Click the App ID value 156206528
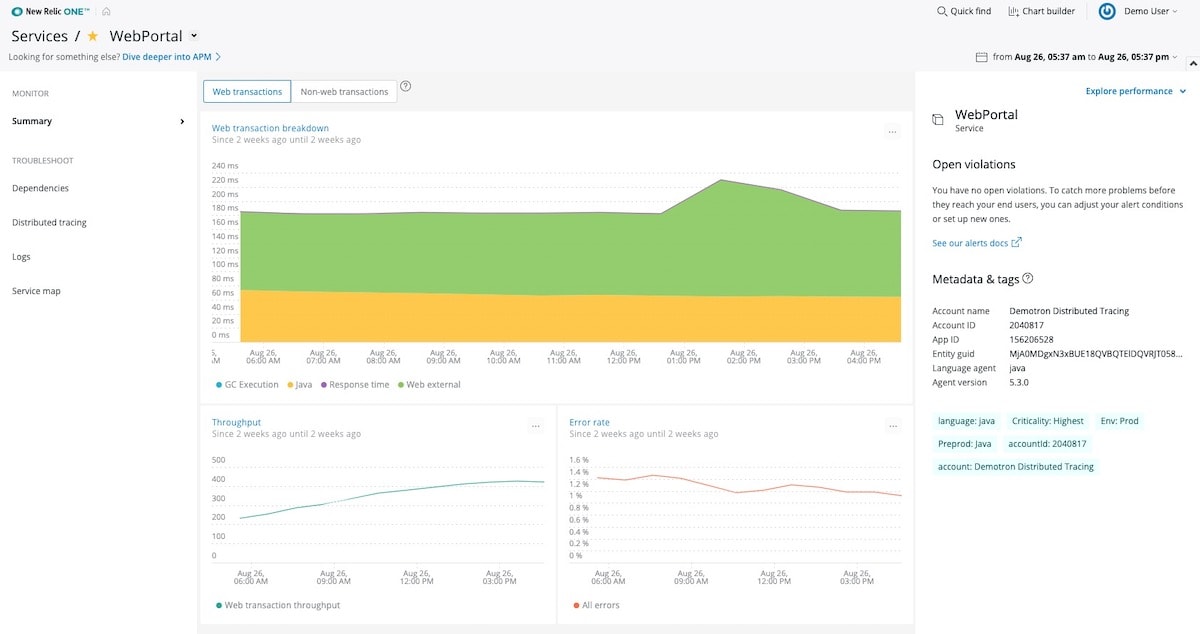Image resolution: width=1200 pixels, height=634 pixels. [x=1031, y=339]
